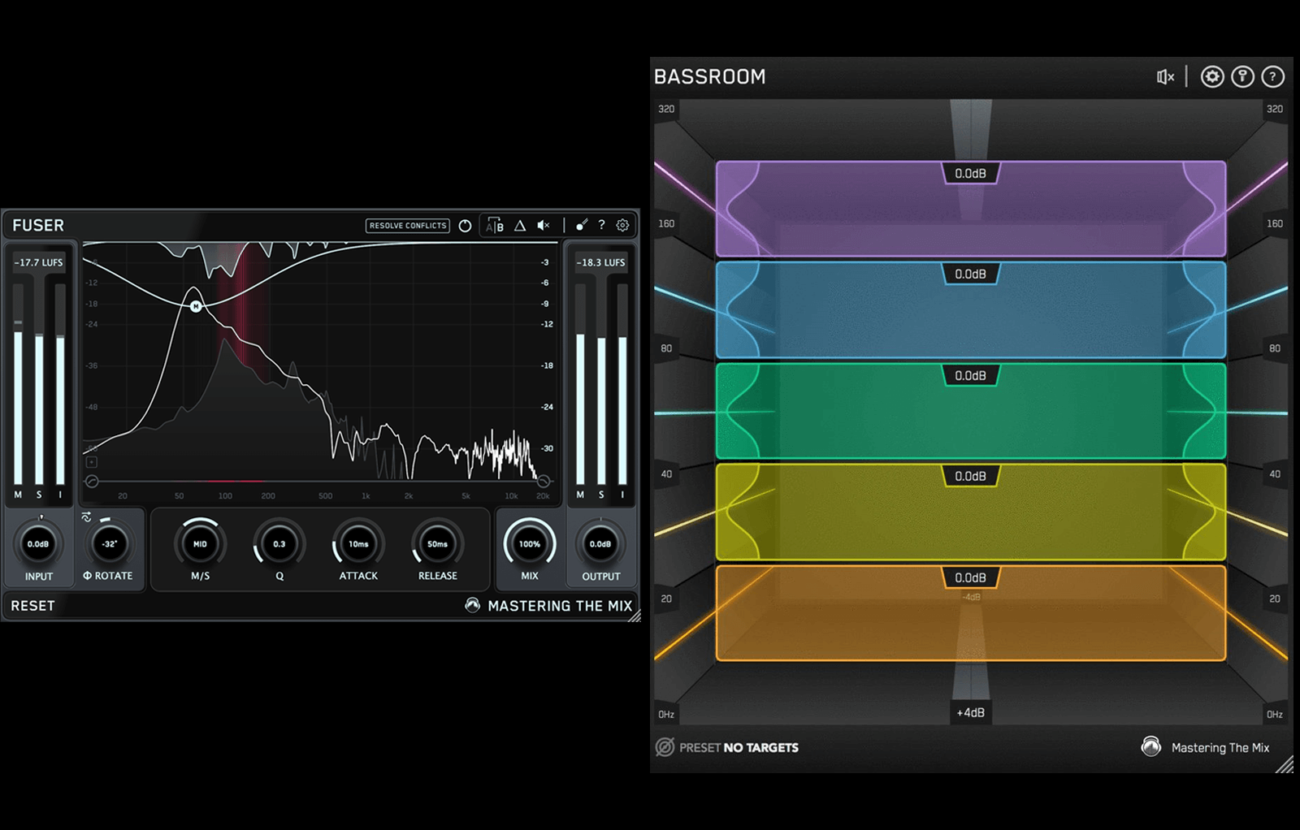This screenshot has height=830, width=1300.
Task: Click the RELEASE knob showing 50ms
Action: click(x=437, y=544)
